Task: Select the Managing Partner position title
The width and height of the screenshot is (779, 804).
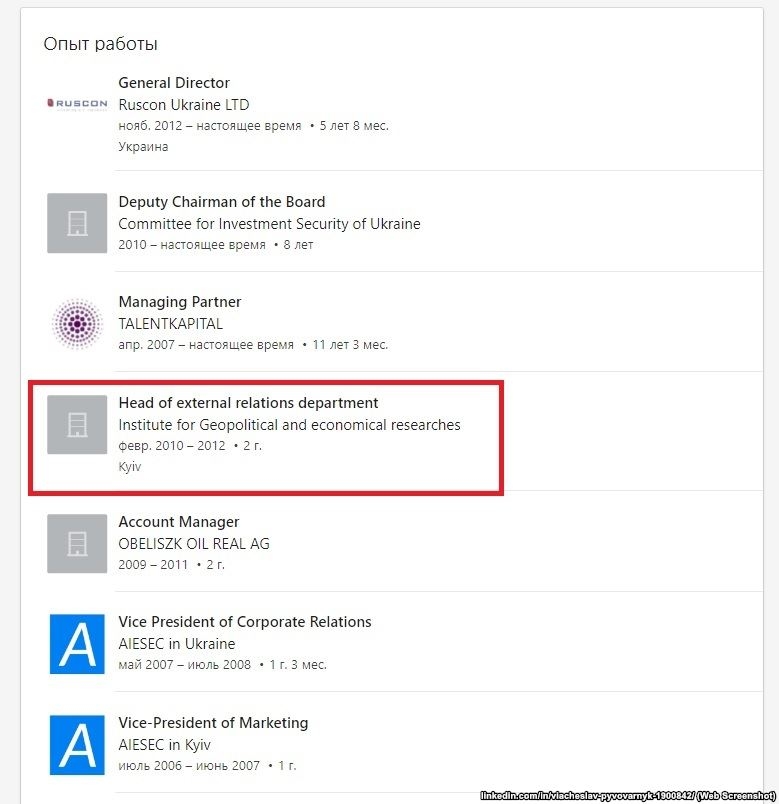Action: [180, 302]
